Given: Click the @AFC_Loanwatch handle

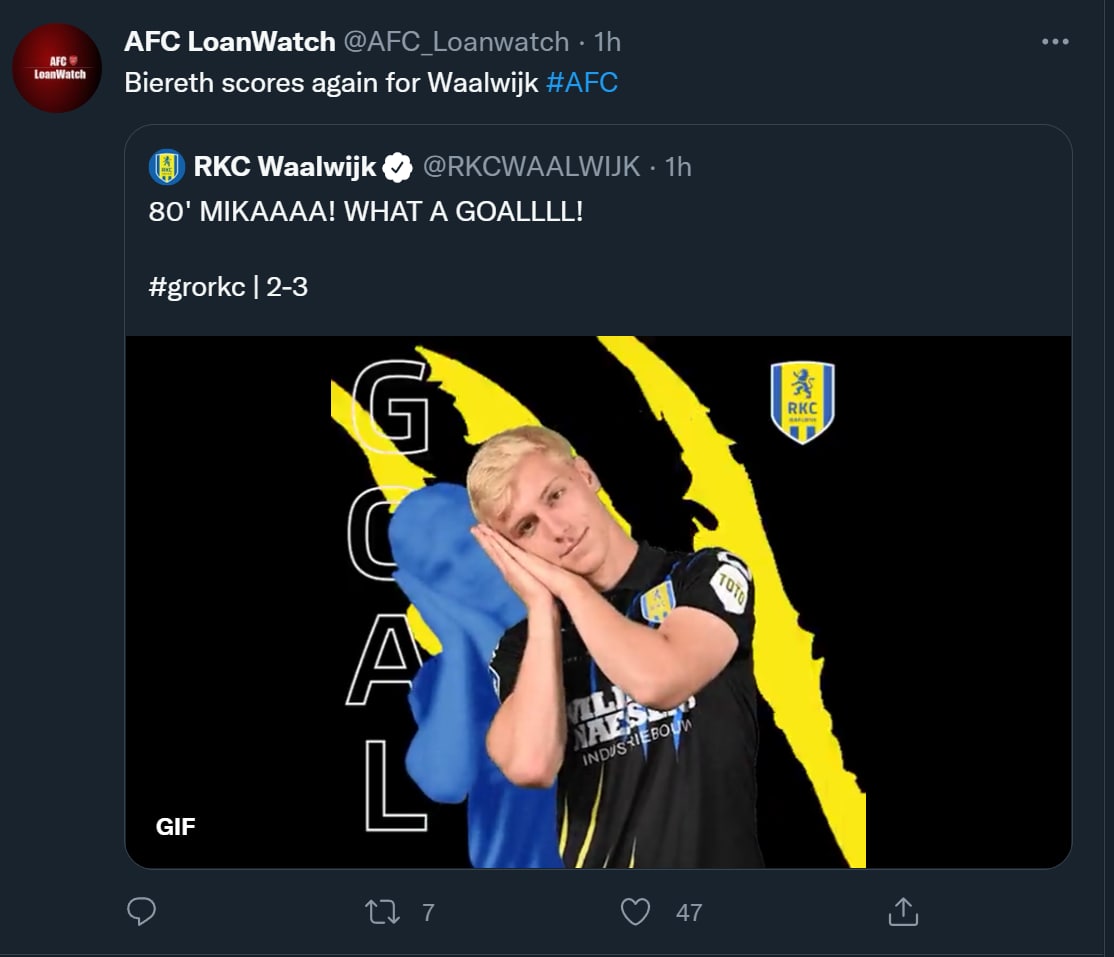Looking at the screenshot, I should point(456,42).
